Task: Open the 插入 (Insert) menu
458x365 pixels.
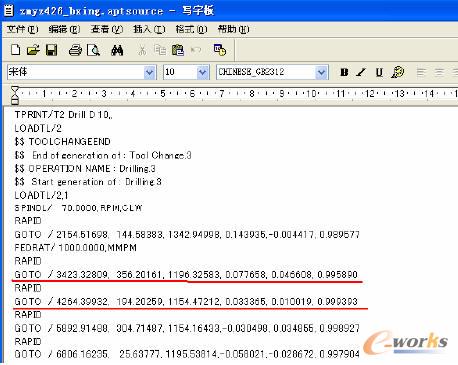Action: click(149, 29)
